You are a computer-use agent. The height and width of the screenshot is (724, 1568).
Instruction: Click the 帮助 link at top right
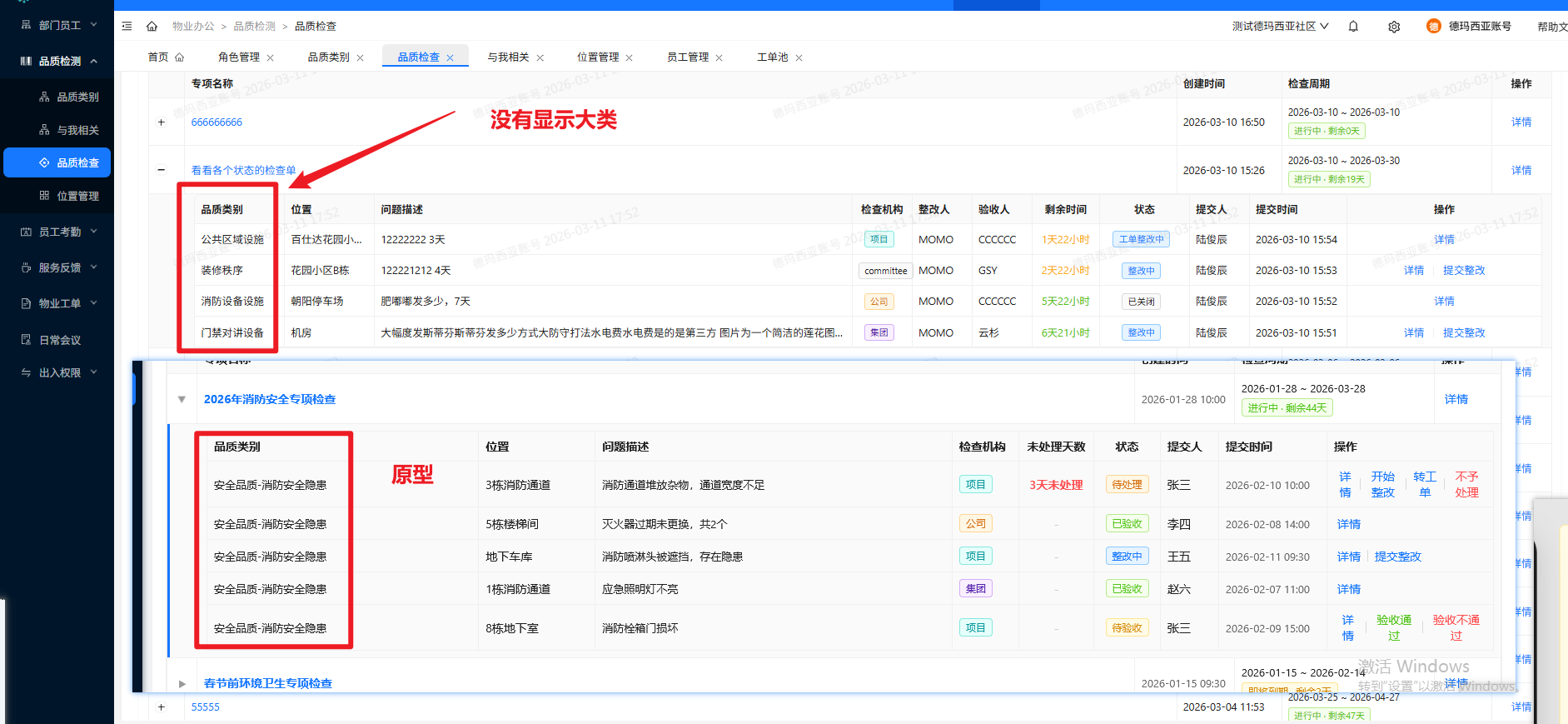pos(1552,27)
